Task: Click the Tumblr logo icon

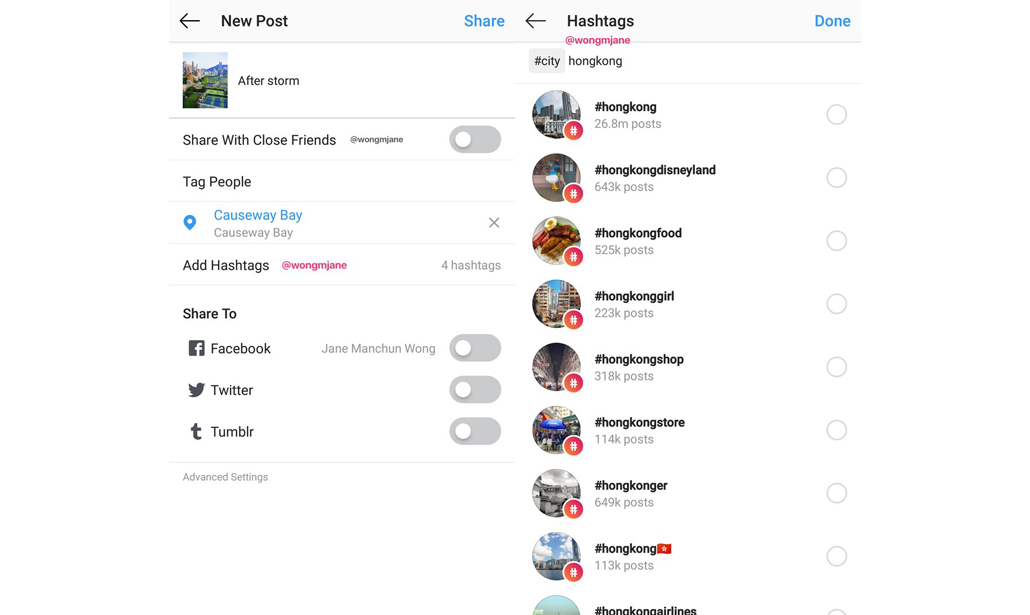Action: coord(196,432)
